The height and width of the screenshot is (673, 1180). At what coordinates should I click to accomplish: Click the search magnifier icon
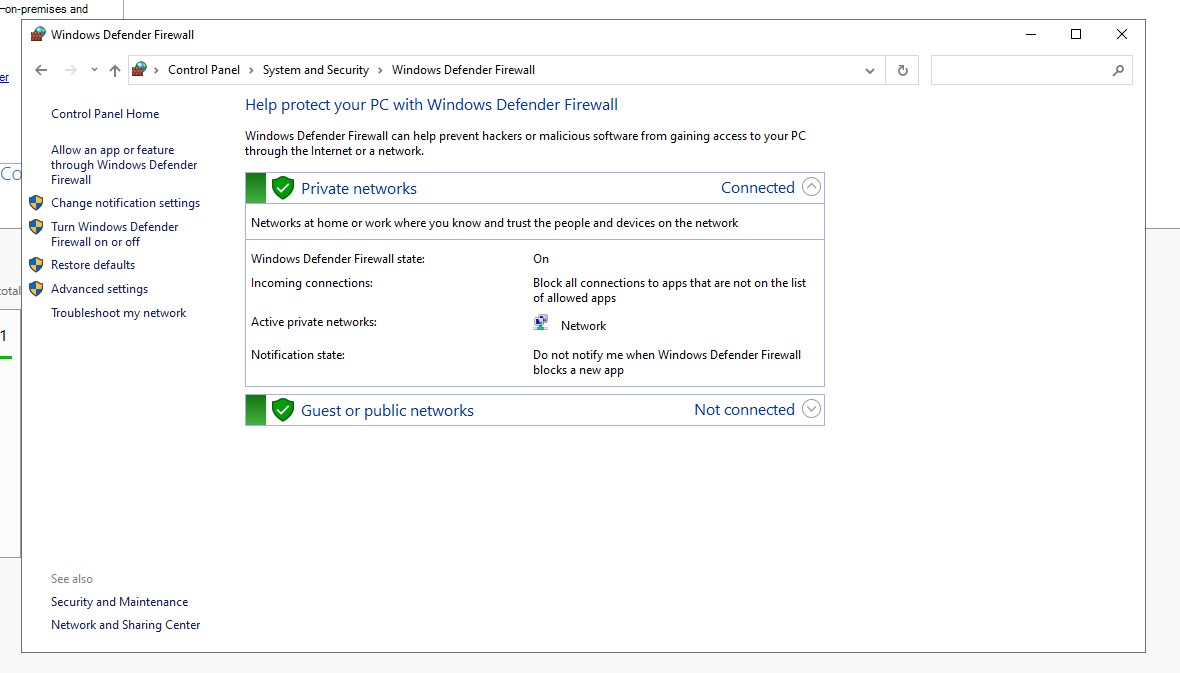point(1118,70)
